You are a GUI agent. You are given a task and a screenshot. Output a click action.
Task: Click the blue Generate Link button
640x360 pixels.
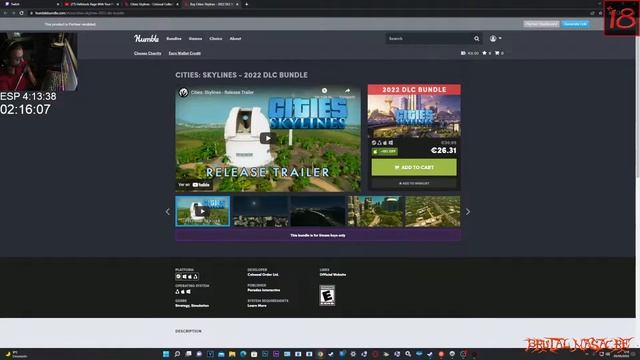(x=575, y=24)
